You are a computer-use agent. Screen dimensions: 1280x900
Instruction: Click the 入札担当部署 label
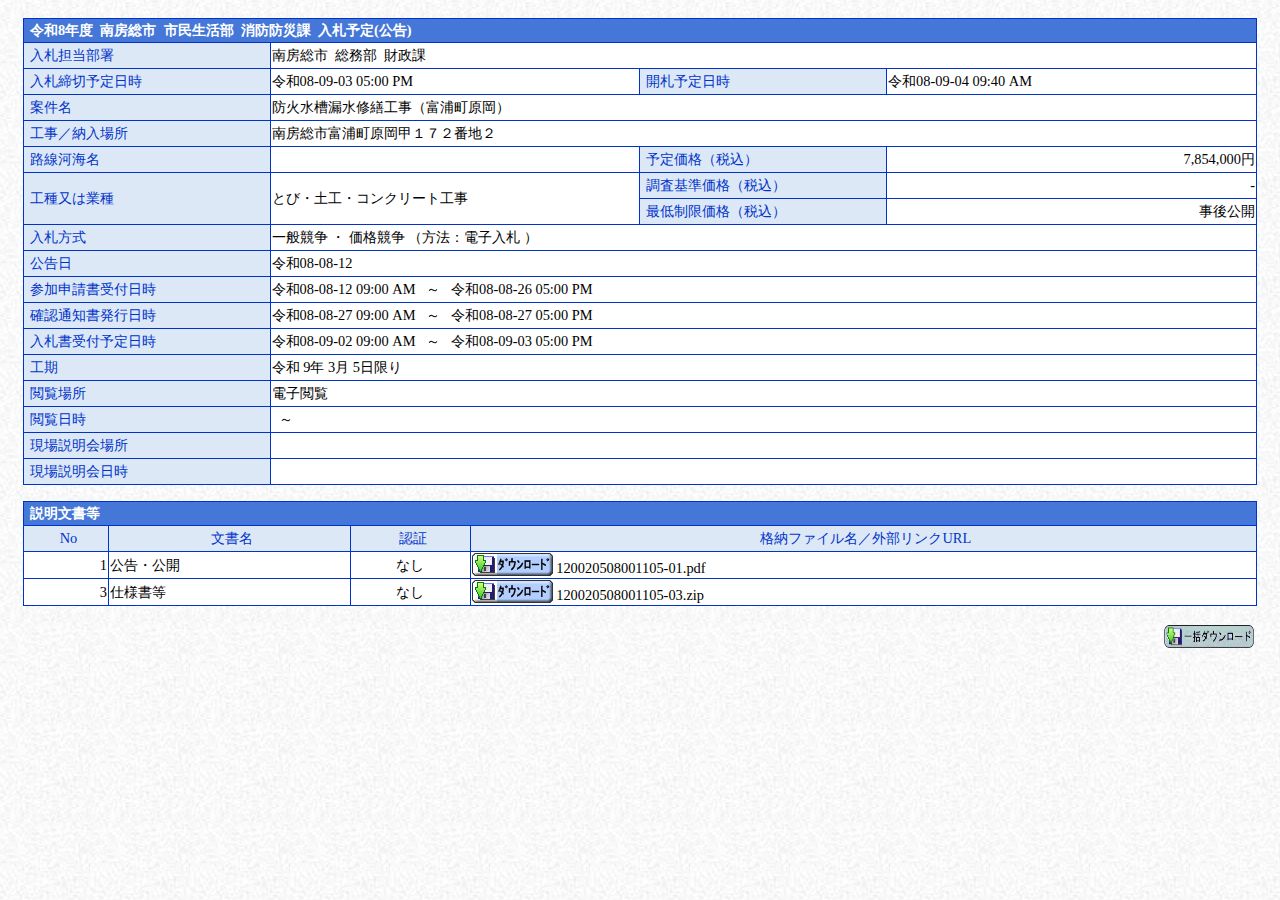[x=72, y=56]
